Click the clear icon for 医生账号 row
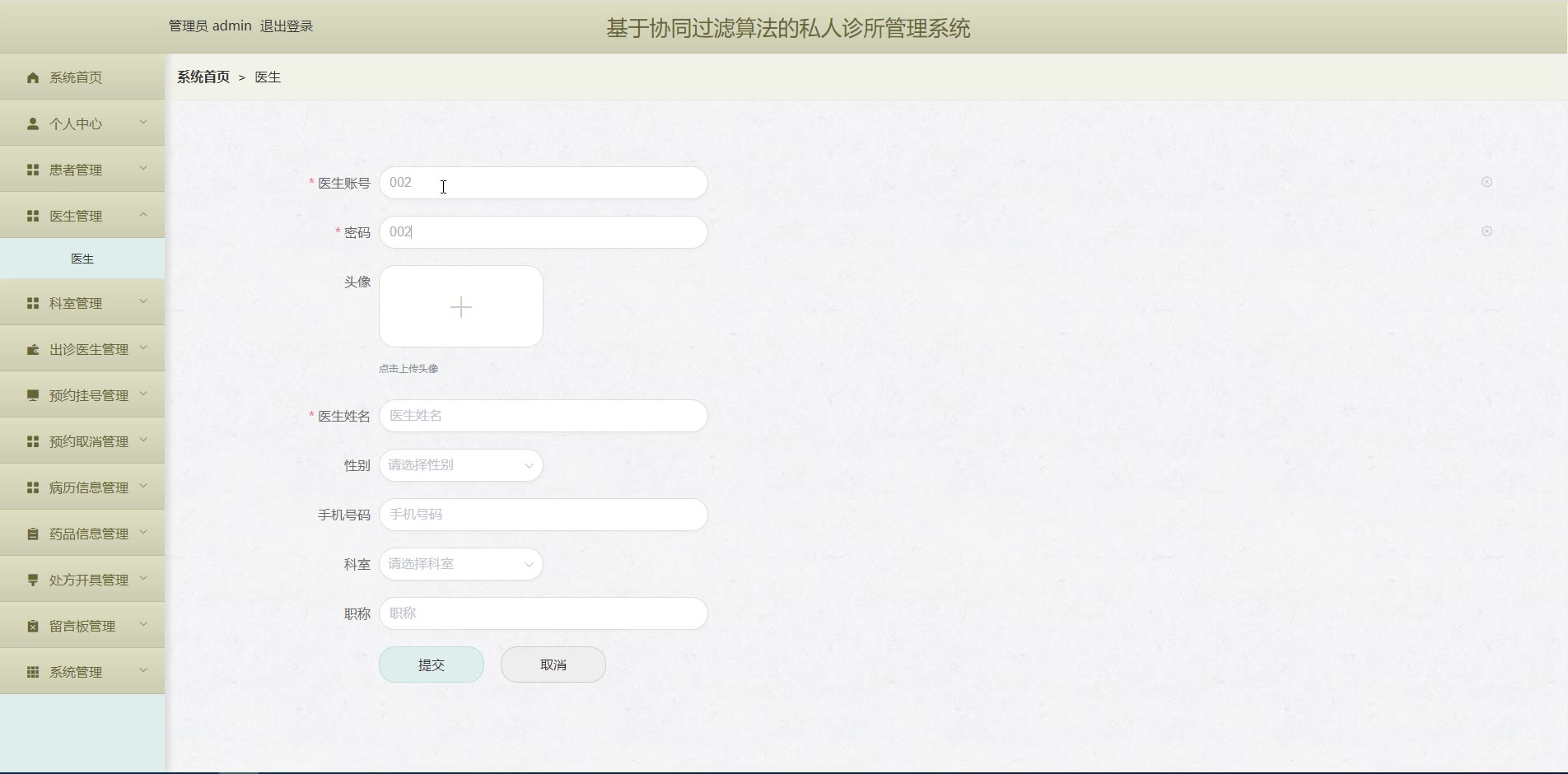The width and height of the screenshot is (1568, 774). tap(1486, 182)
